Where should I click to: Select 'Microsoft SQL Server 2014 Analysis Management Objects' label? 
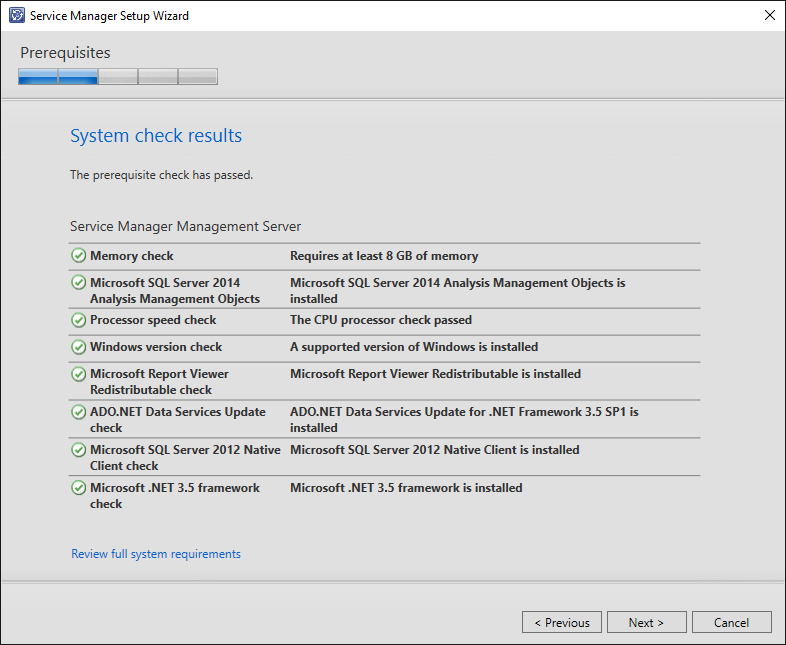pyautogui.click(x=175, y=291)
